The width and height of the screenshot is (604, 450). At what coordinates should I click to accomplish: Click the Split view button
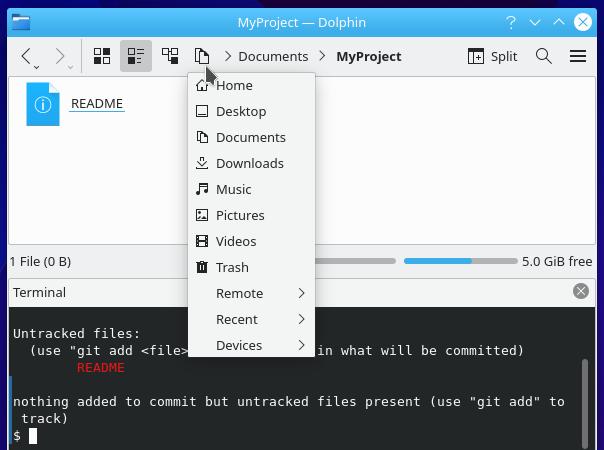[x=492, y=57]
